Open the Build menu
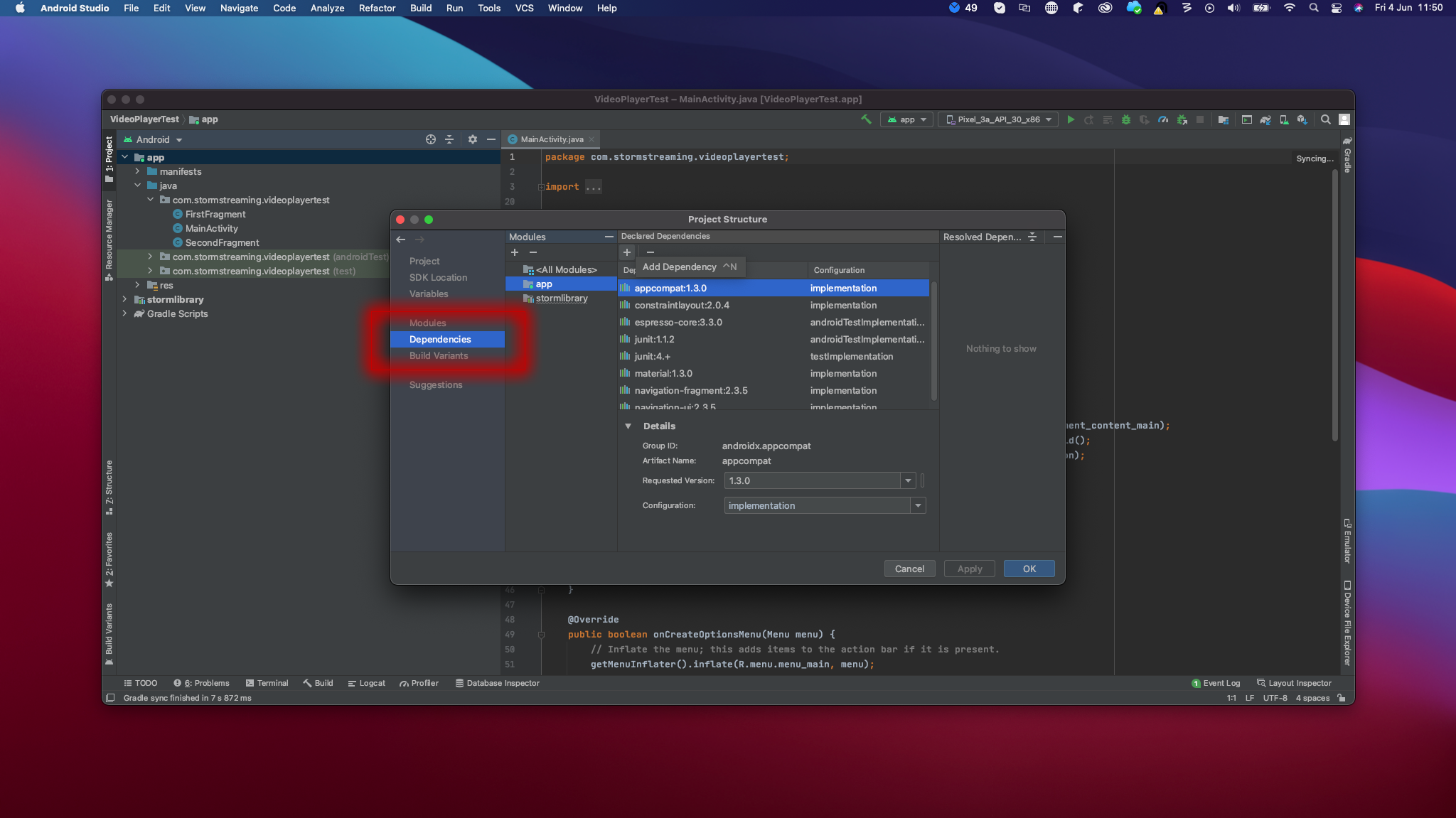This screenshot has height=818, width=1456. [421, 8]
